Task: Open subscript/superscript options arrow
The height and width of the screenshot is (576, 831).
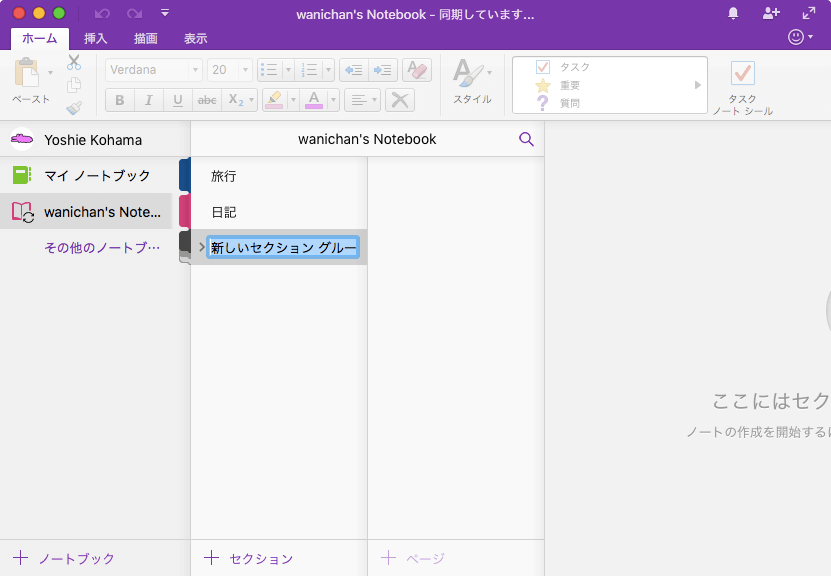Action: 252,100
